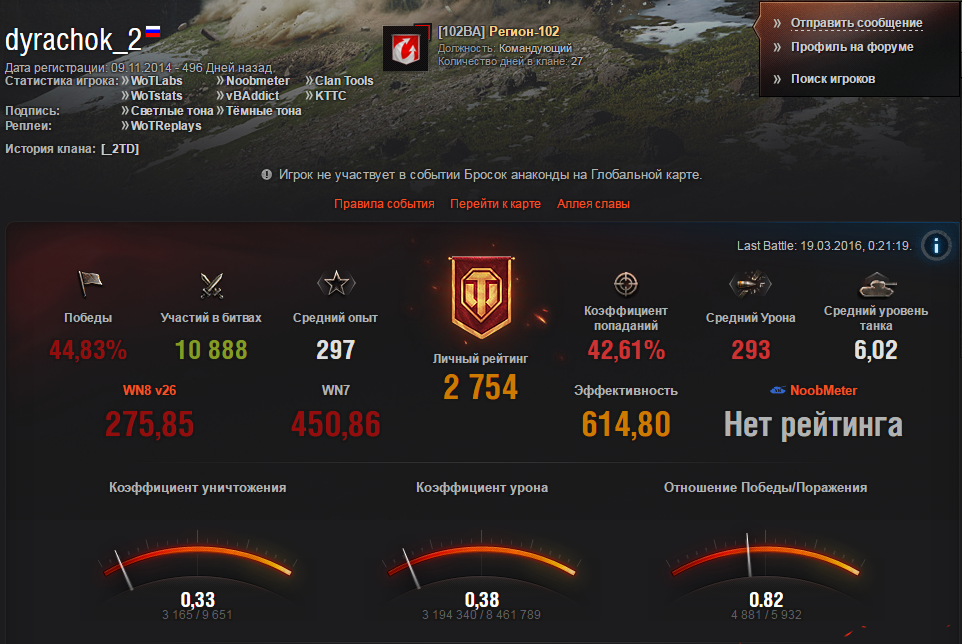Open the WoTReplays link
This screenshot has height=644, width=962.
(x=166, y=126)
